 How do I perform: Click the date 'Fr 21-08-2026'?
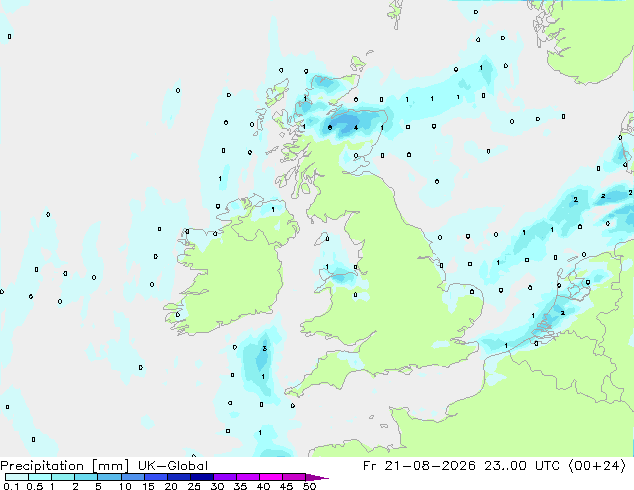419,466
